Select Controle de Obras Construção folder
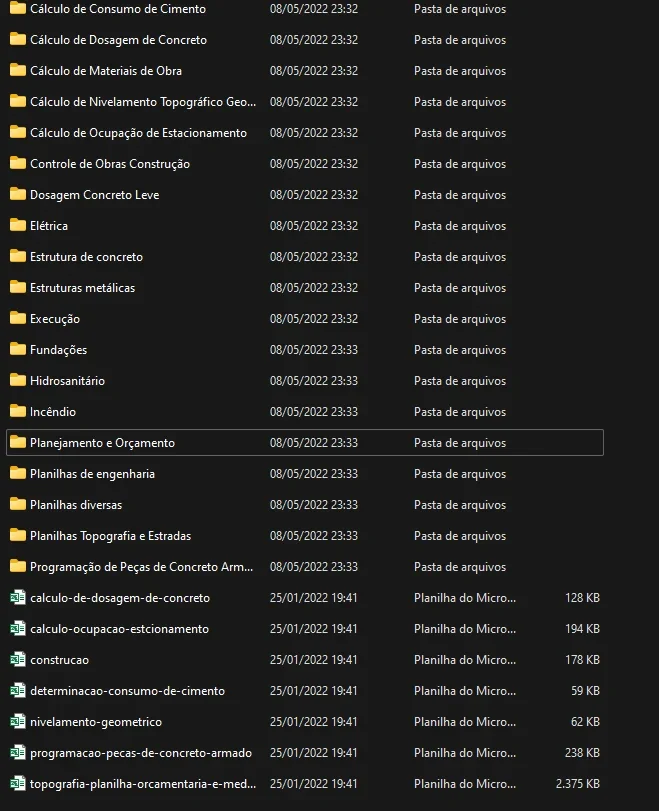659x811 pixels. pyautogui.click(x=305, y=164)
